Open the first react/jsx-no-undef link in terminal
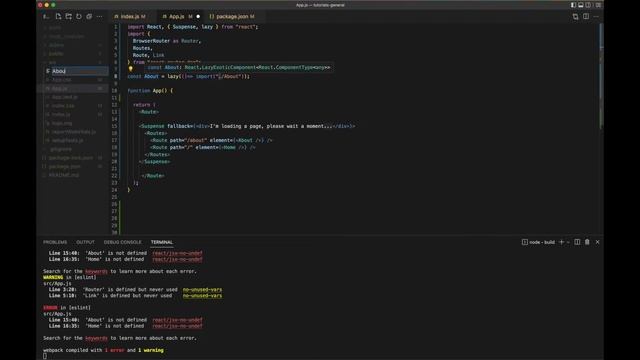Screen dimensions: 640x360 click(177, 253)
